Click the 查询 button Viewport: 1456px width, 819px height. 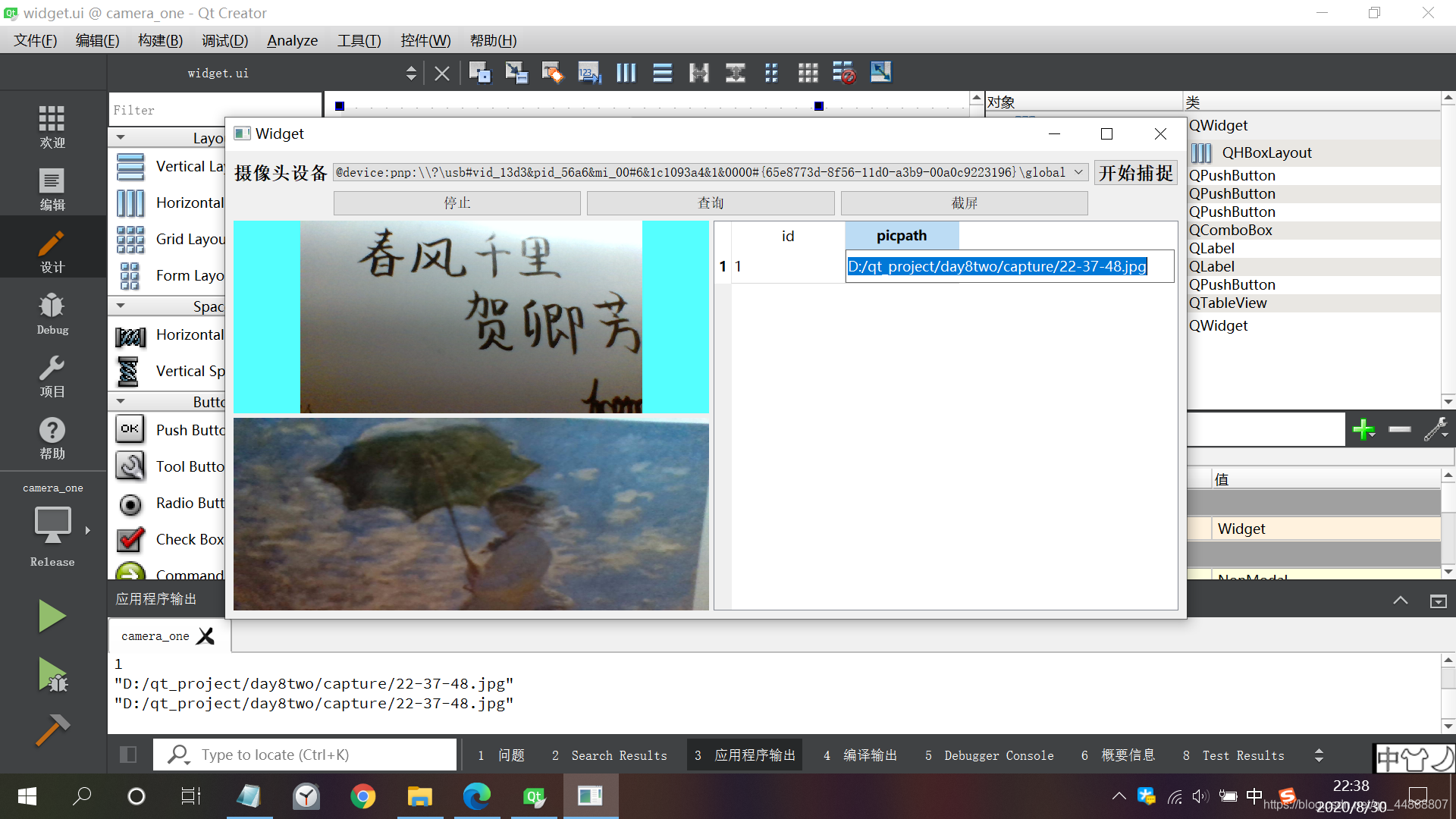[x=711, y=203]
